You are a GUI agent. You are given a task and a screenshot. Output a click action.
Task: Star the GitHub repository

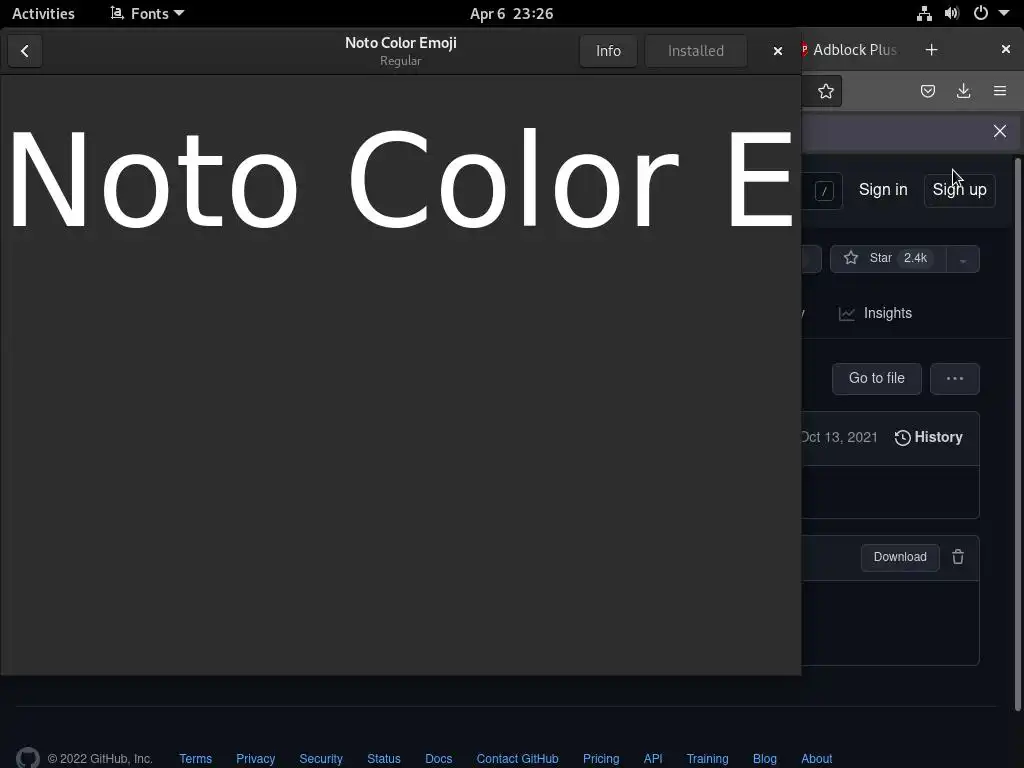pyautogui.click(x=888, y=259)
